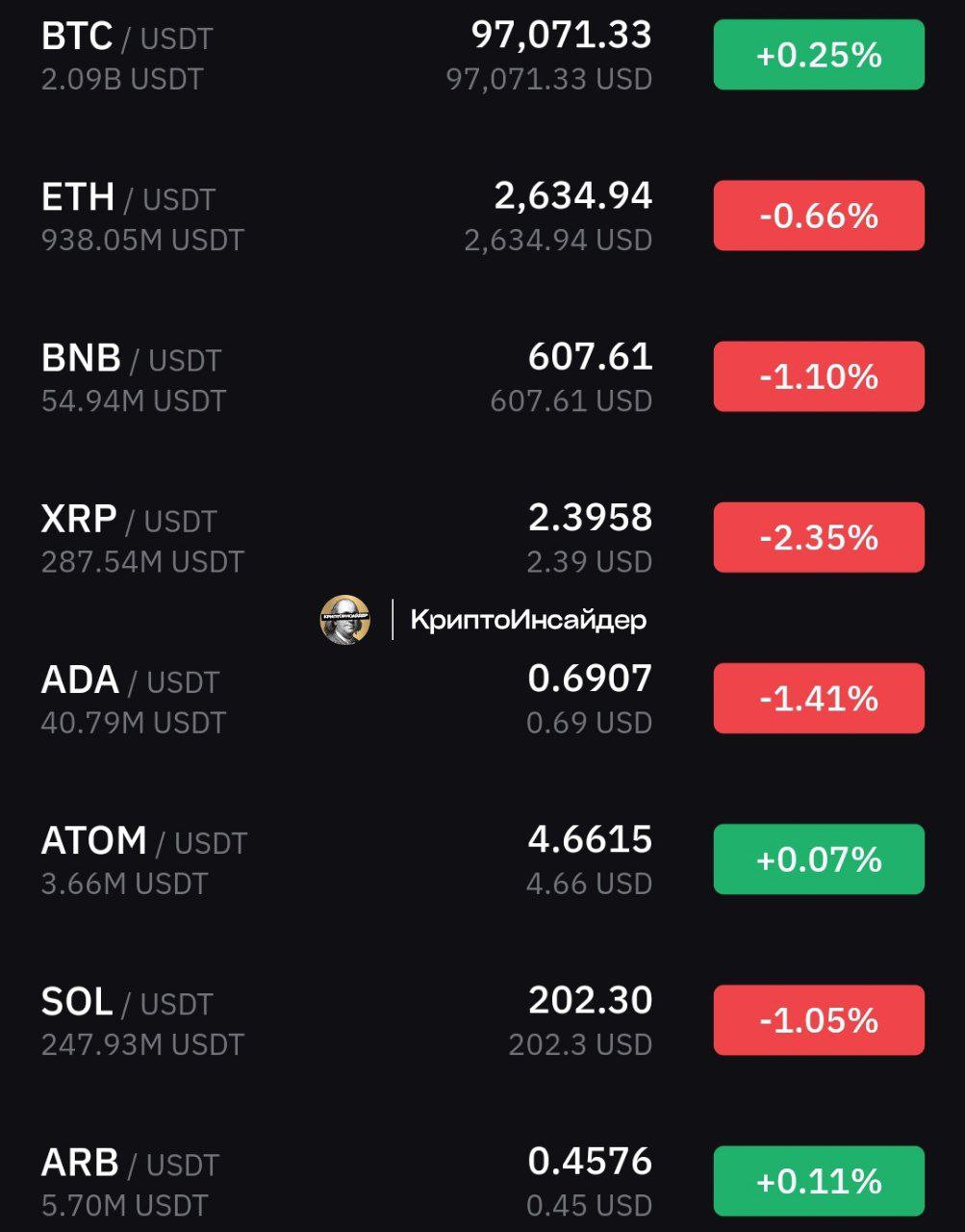Click the SOL -1.05% change badge
965x1232 pixels.
pos(819,1019)
